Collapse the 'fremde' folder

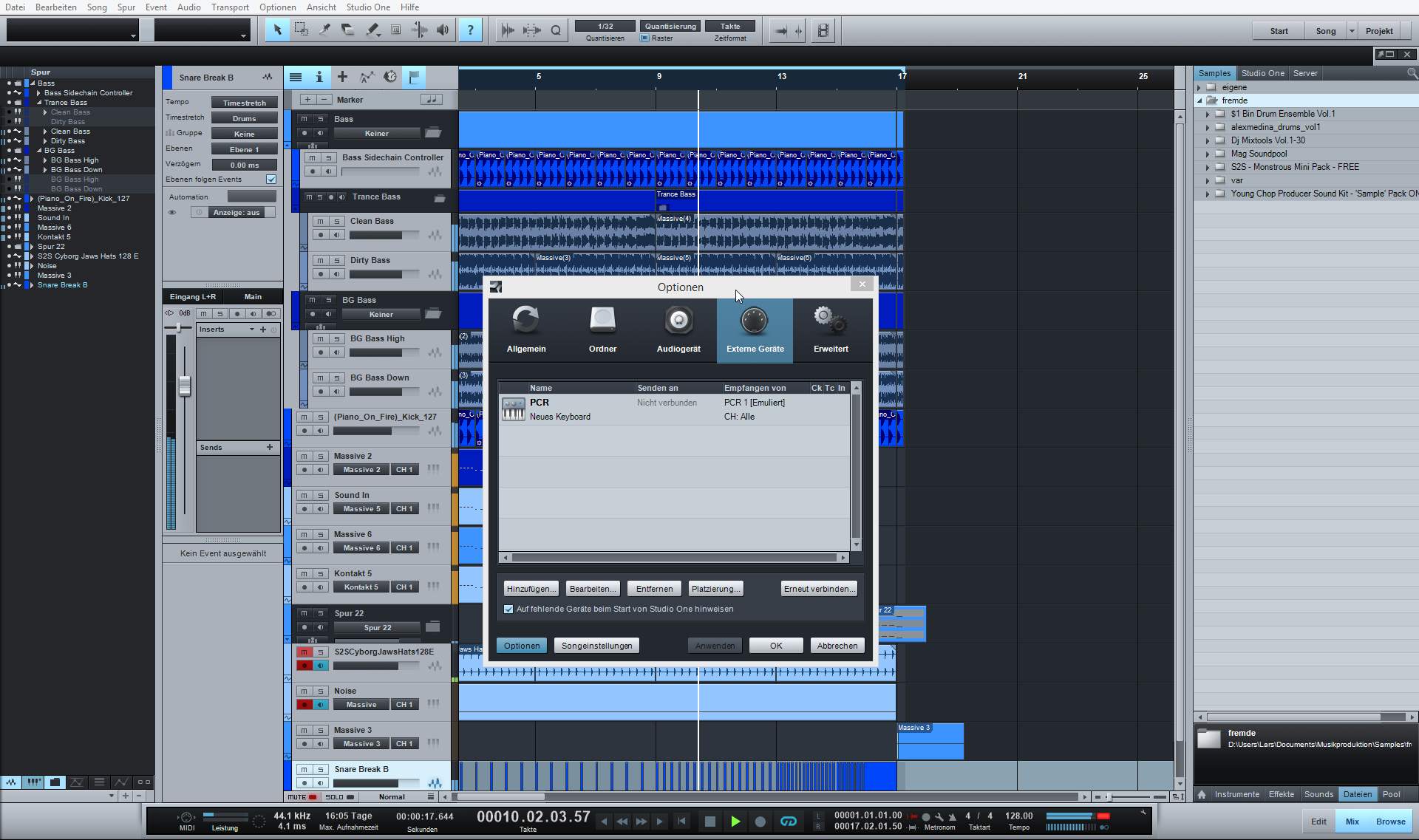pos(1200,100)
